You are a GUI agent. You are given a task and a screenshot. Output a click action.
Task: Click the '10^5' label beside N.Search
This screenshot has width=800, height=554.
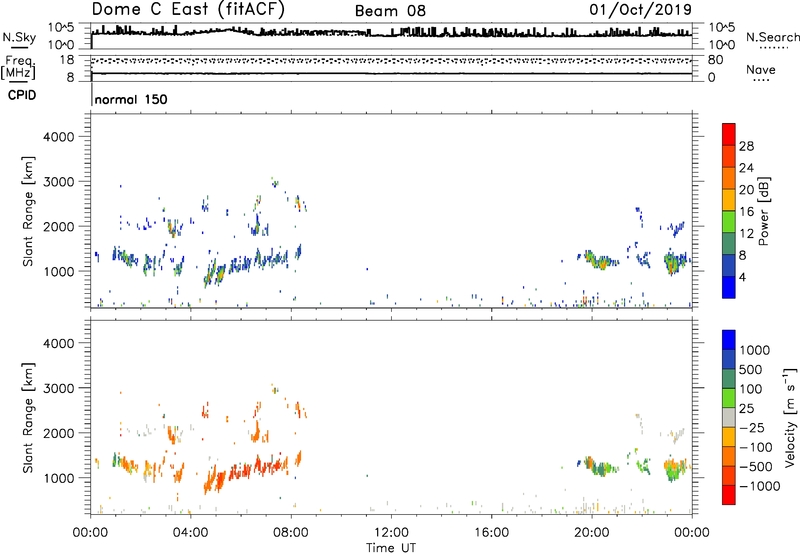coord(722,27)
